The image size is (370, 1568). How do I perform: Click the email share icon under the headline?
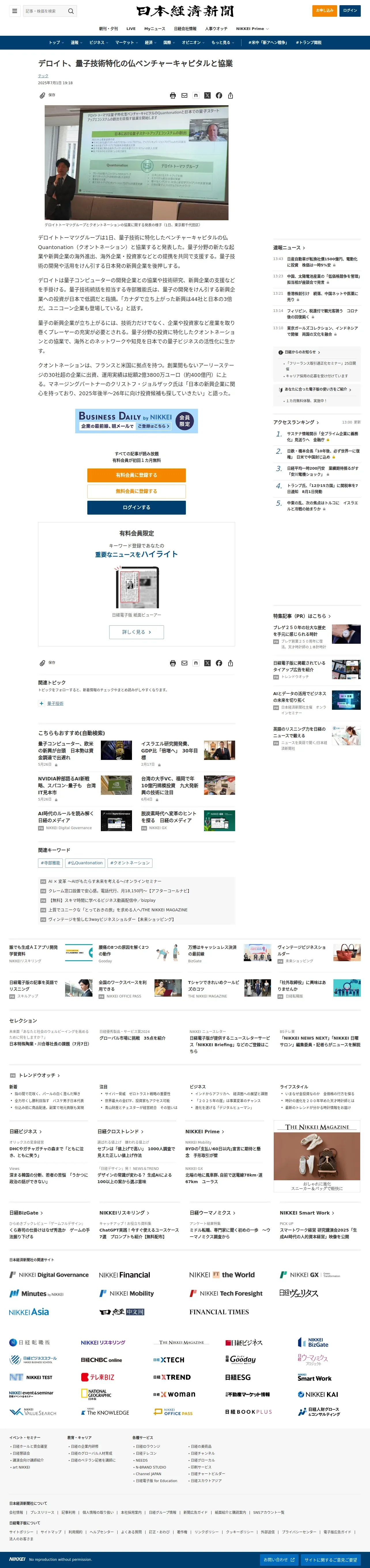[x=184, y=95]
